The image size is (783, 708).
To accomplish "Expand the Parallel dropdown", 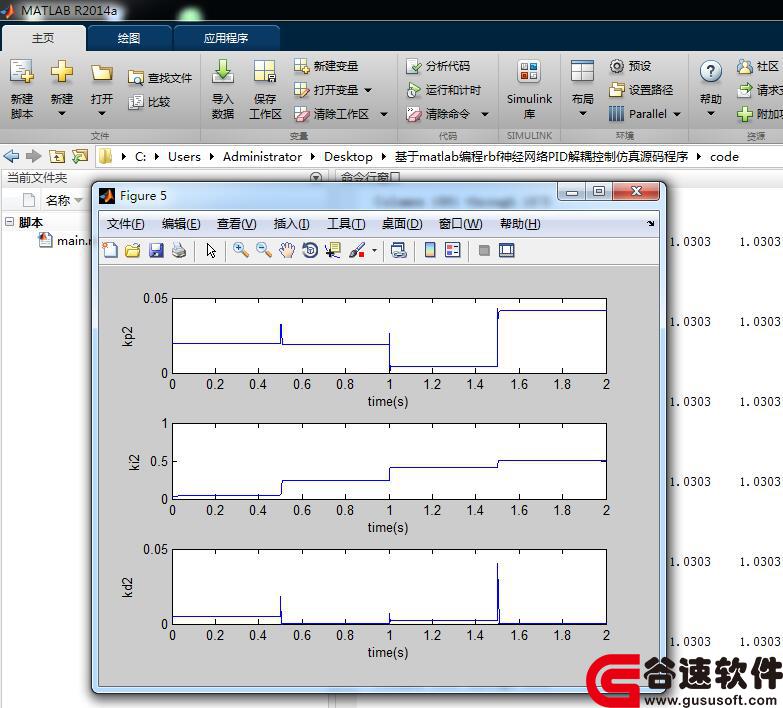I will click(677, 114).
